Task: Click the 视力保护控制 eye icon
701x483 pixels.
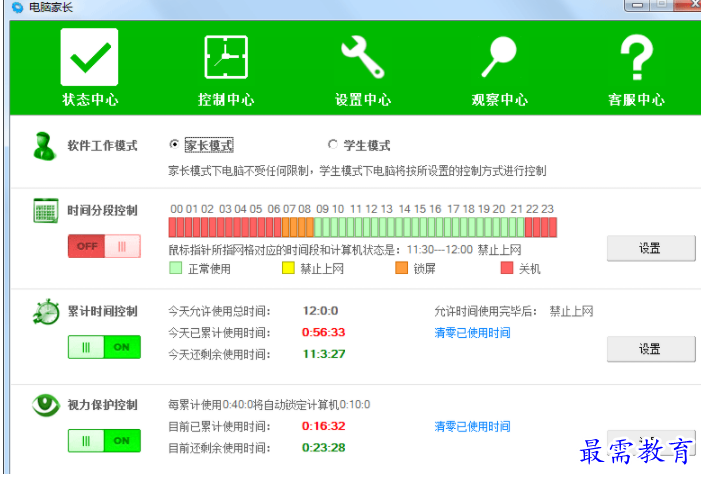Action: (x=46, y=405)
